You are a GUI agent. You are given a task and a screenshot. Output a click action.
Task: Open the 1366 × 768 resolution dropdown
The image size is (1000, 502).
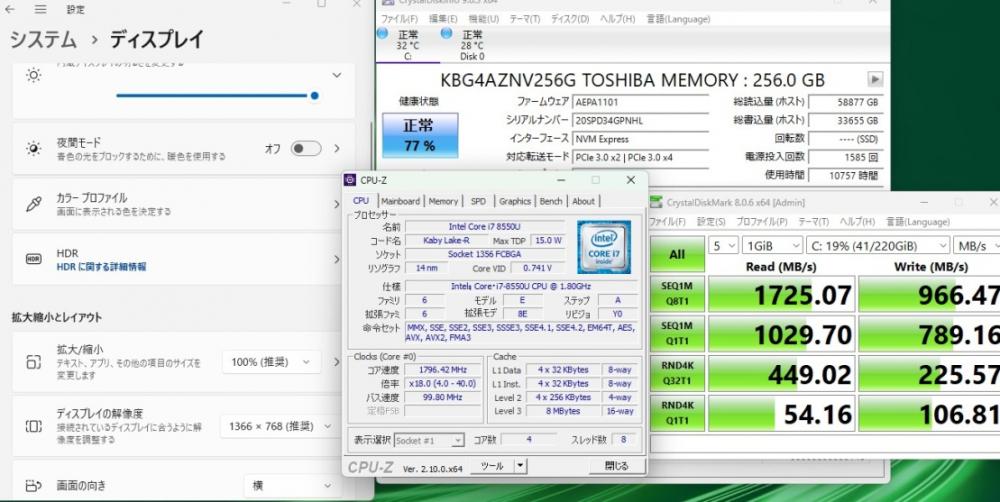279,426
